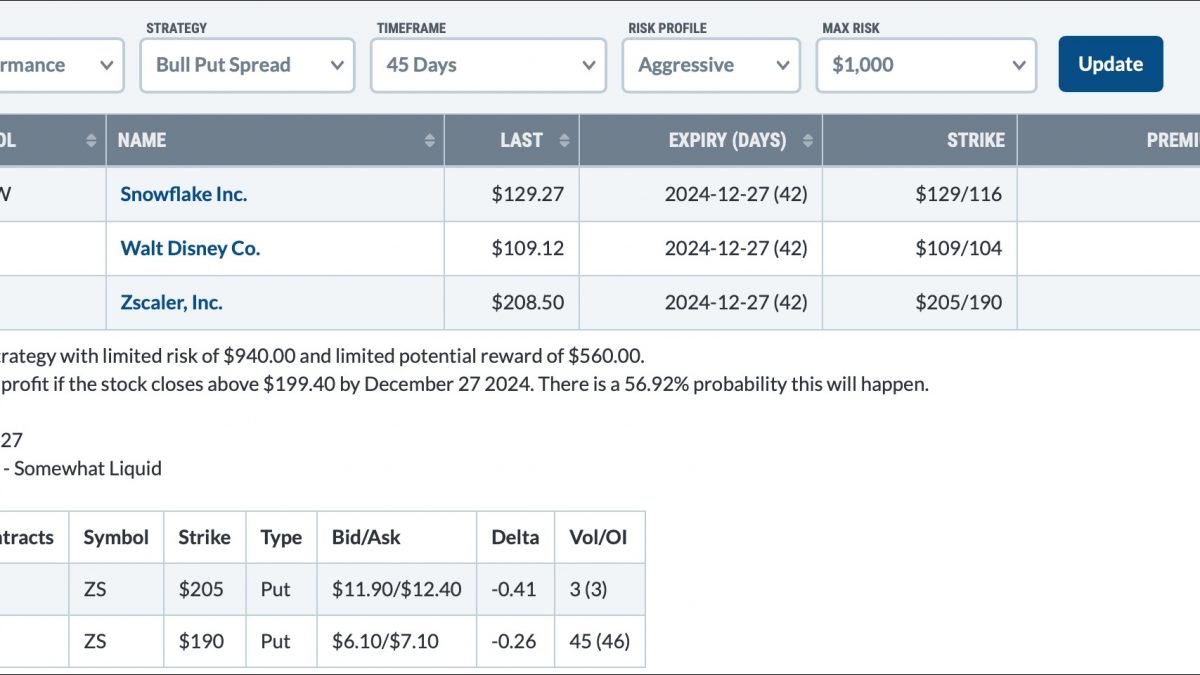Expand the Timeframe dropdown set to 45 Days
The image size is (1200, 675).
pos(488,65)
